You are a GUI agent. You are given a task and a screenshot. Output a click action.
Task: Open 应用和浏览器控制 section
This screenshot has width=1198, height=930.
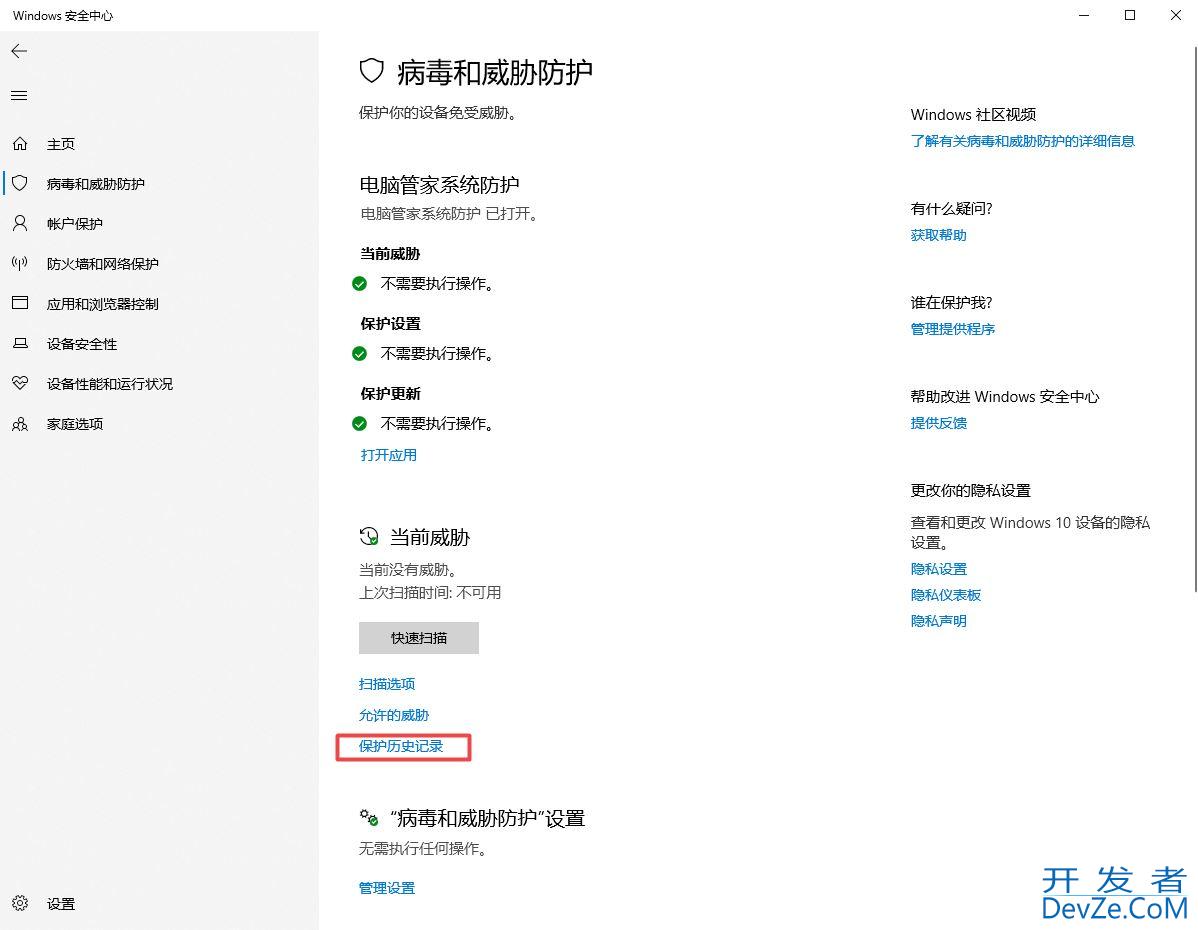[x=159, y=303]
